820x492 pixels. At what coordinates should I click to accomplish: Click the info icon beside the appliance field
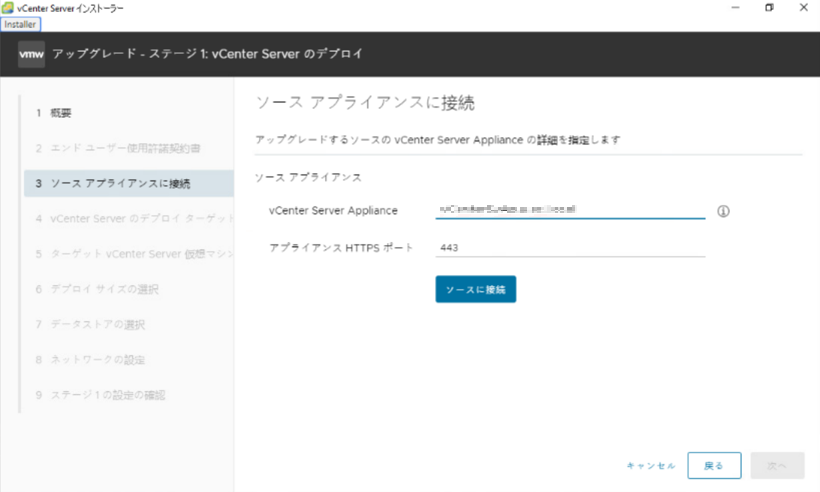pyautogui.click(x=723, y=211)
